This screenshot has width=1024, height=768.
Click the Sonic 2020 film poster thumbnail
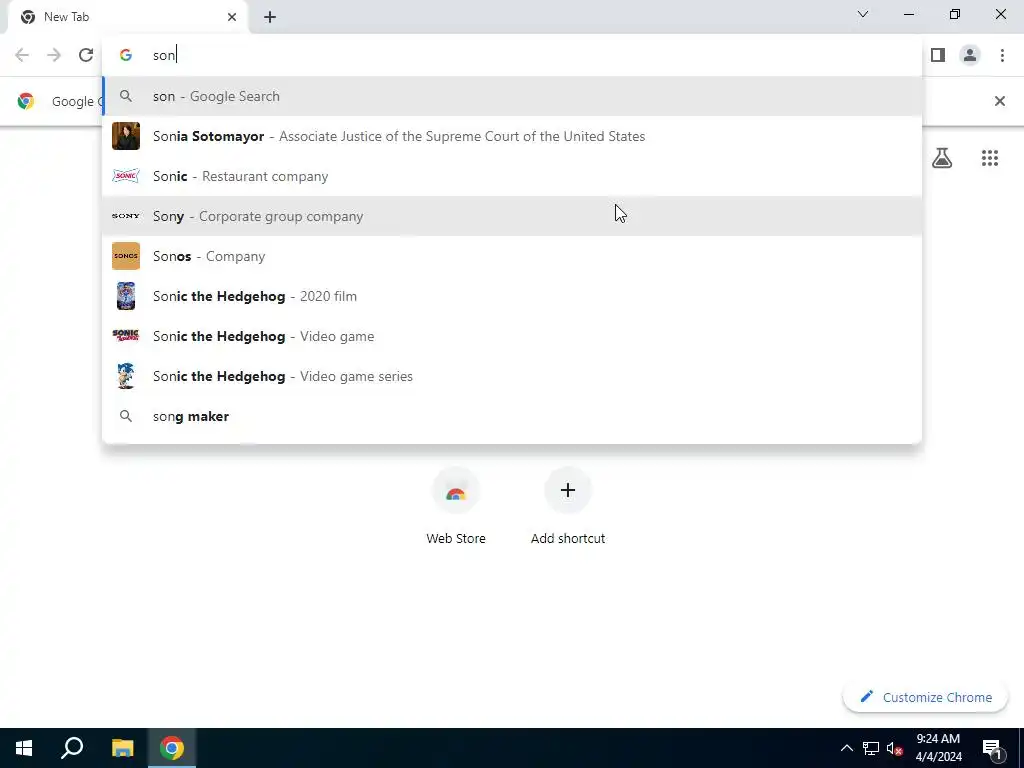pos(126,296)
